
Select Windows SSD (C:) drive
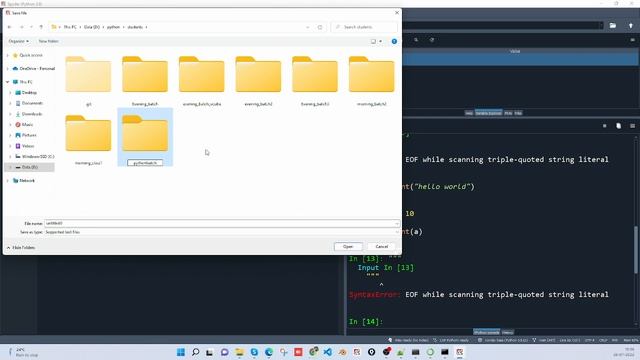38,156
